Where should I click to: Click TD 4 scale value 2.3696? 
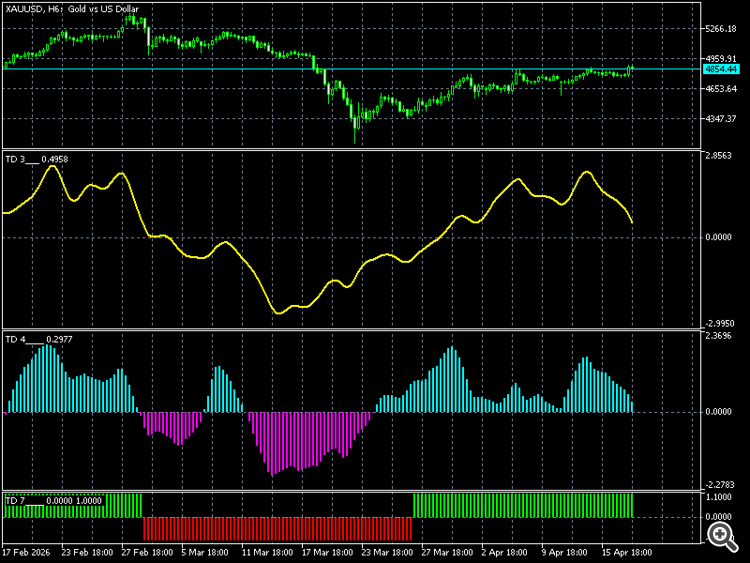click(718, 336)
